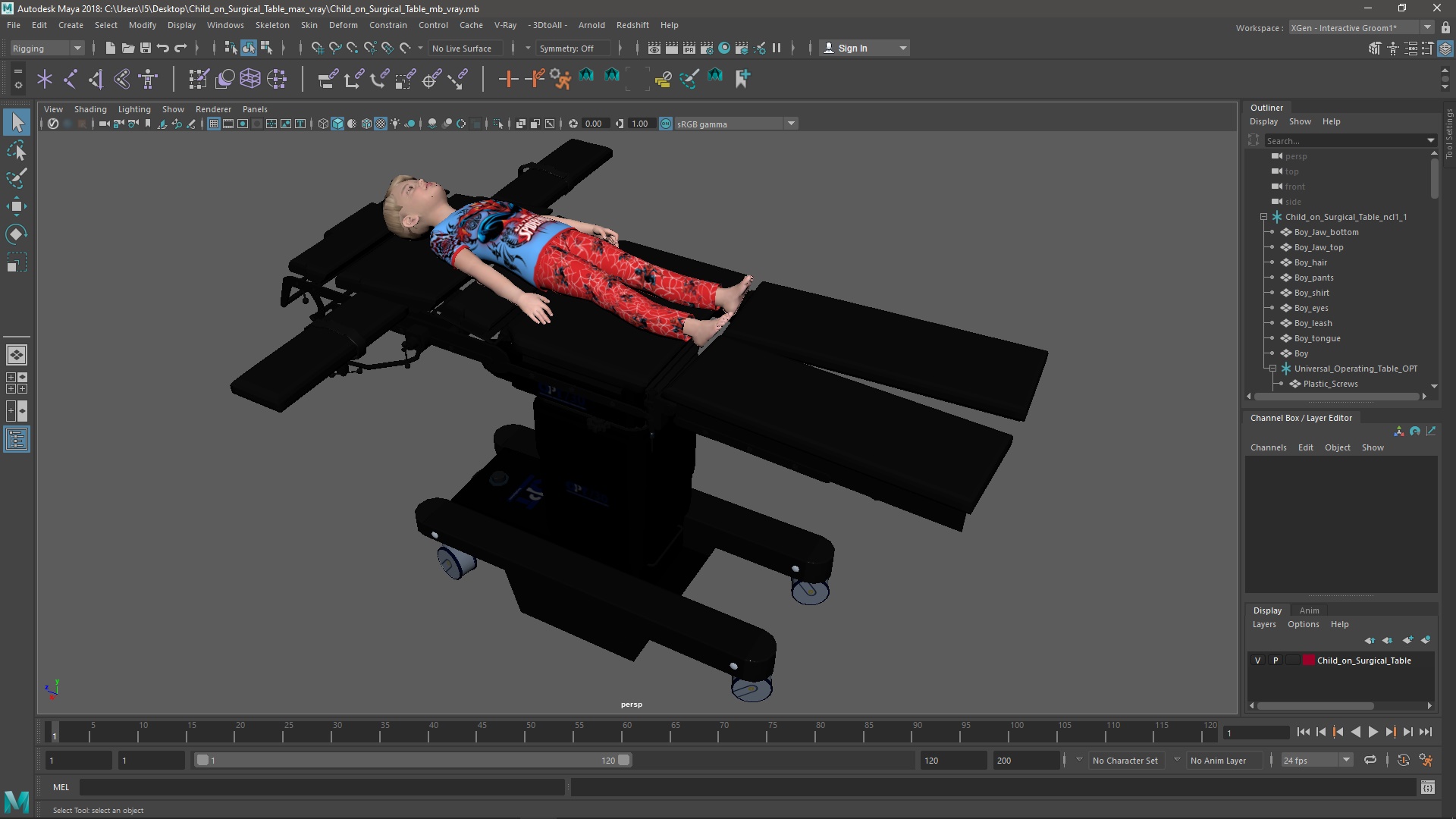Click the Save Scene icon
Viewport: 1456px width, 819px height.
146,48
